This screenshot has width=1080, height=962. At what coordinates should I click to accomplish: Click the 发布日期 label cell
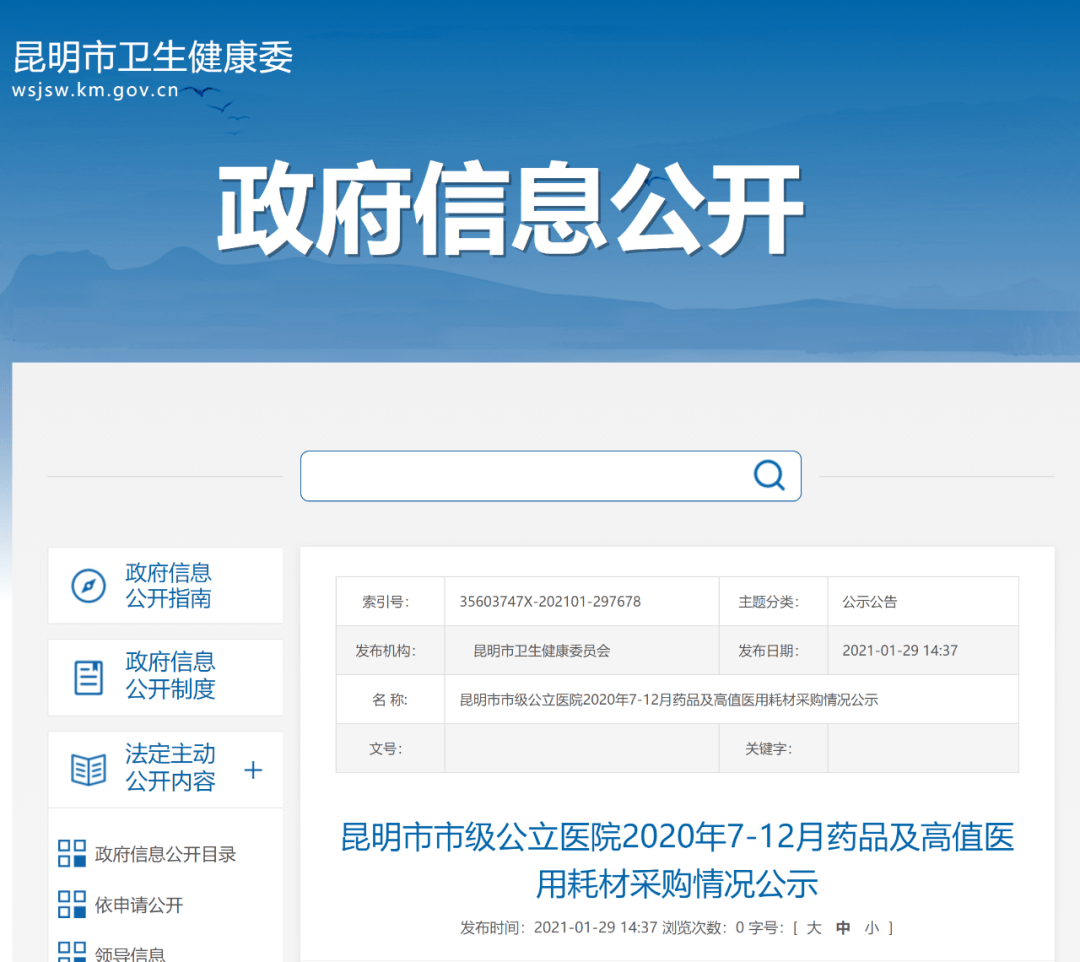click(773, 651)
